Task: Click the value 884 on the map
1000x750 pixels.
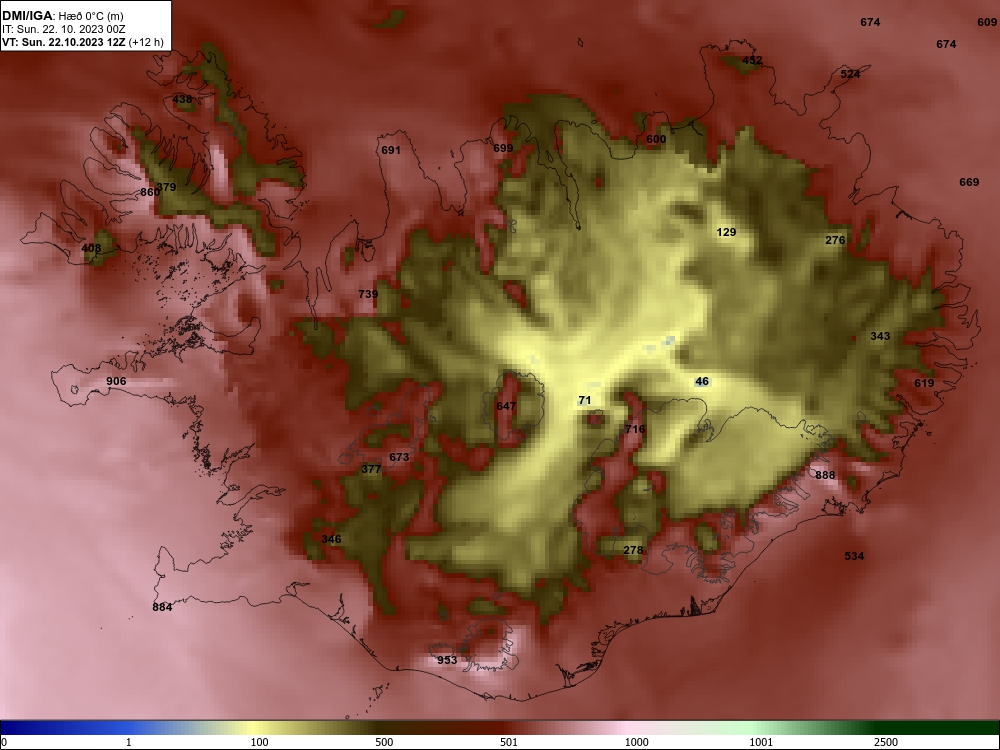Action: (x=162, y=607)
